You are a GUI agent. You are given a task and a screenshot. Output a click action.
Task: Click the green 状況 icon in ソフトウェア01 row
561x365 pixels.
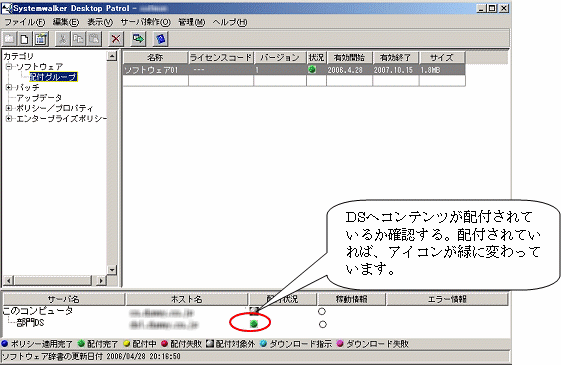click(312, 69)
